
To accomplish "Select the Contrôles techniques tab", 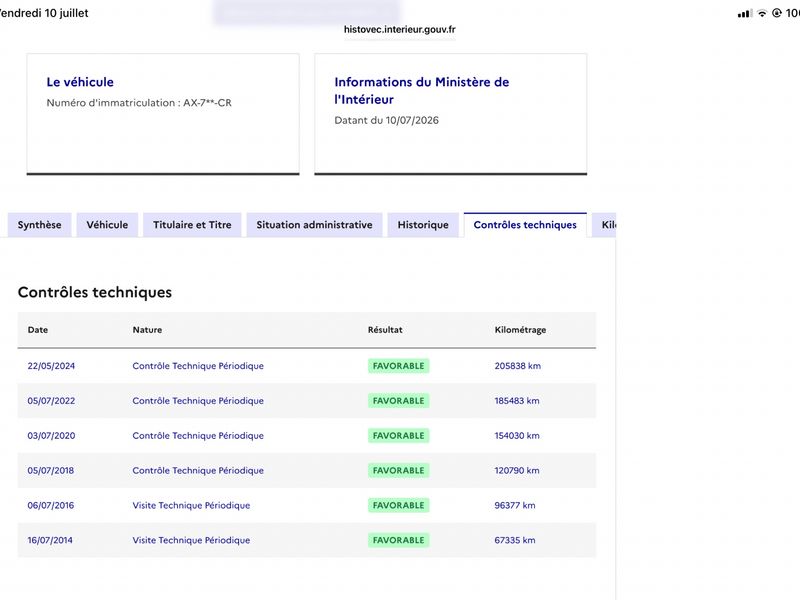I will pos(525,225).
